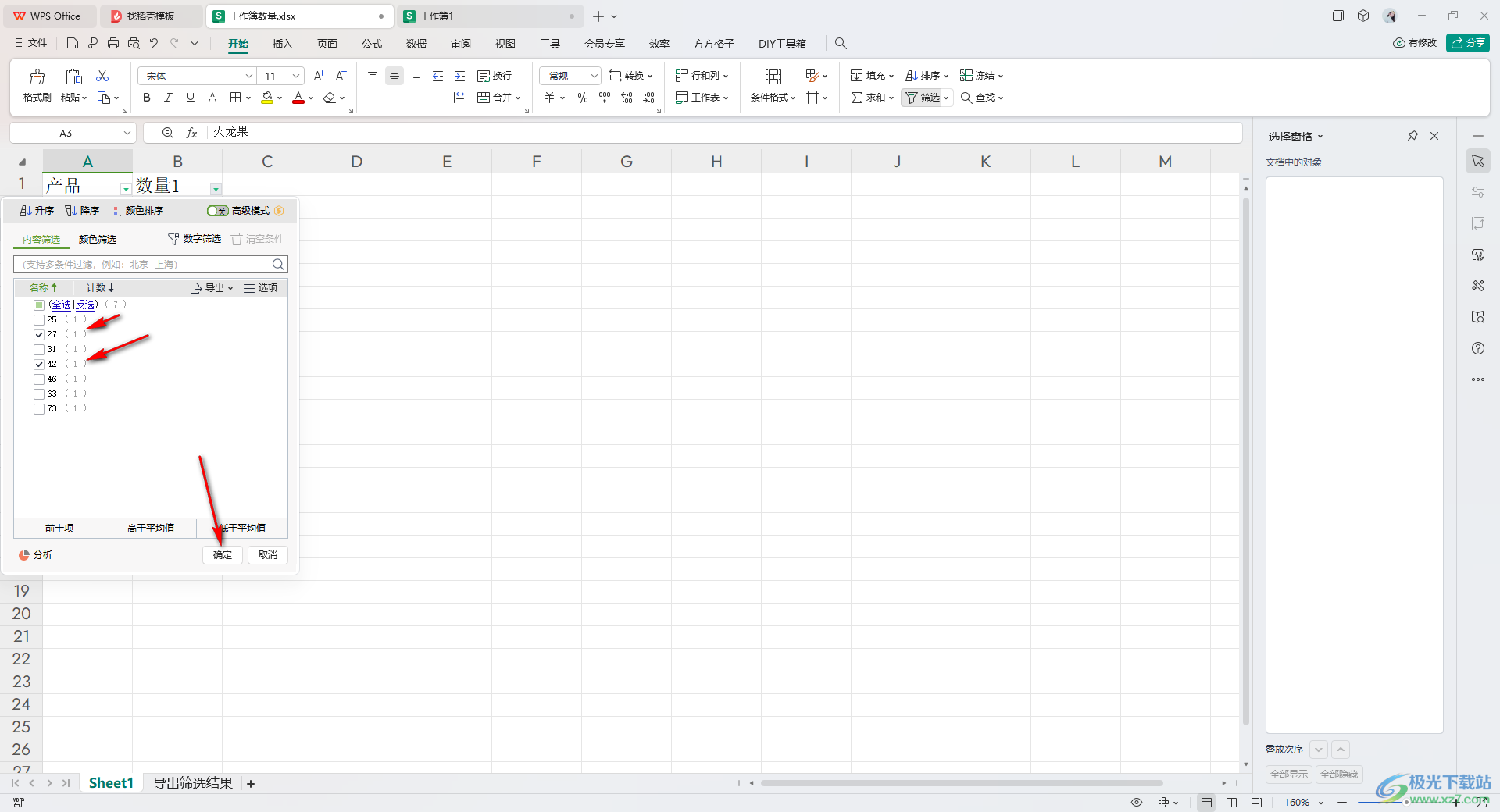Switch to the 导出筛选结果 sheet tab
This screenshot has height=812, width=1500.
pos(192,783)
